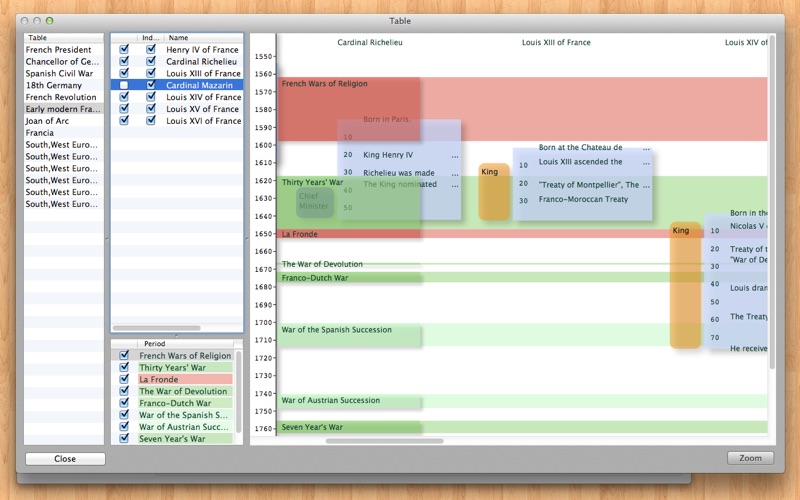Toggle Thirty Years' War period checkbox
This screenshot has width=800, height=500.
pyautogui.click(x=124, y=367)
